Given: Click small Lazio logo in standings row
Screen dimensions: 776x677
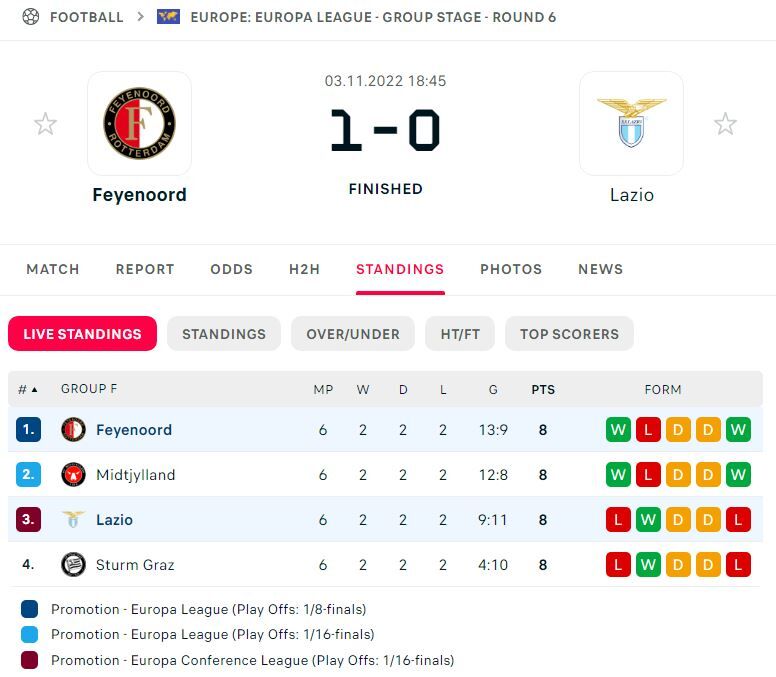Looking at the screenshot, I should (73, 519).
